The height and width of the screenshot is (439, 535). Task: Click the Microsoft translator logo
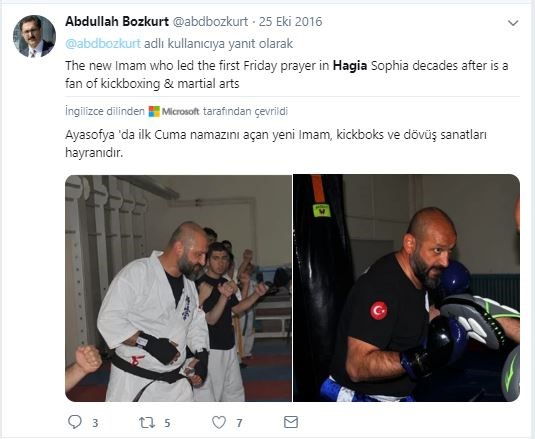click(x=174, y=111)
